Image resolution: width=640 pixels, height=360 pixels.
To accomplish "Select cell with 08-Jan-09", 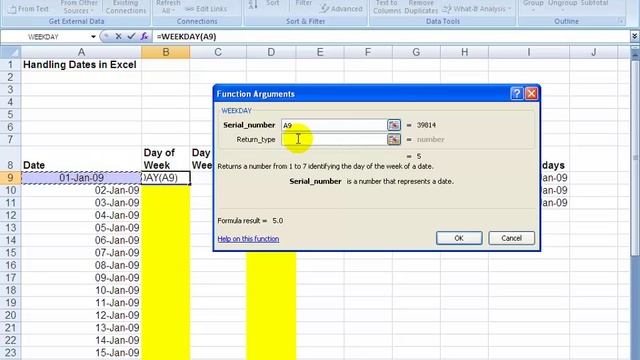I will pyautogui.click(x=81, y=266).
